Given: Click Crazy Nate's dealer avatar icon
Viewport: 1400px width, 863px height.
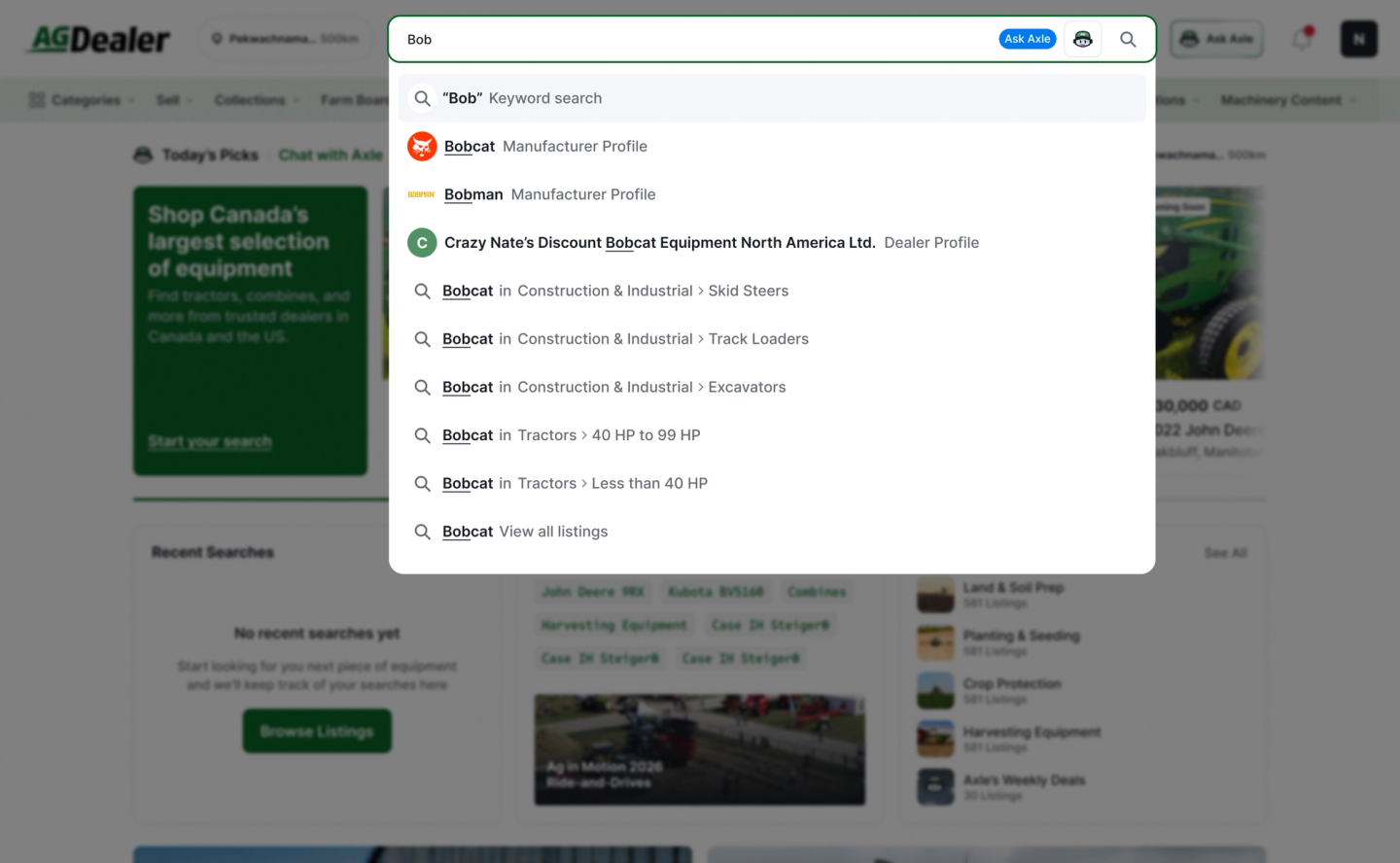Looking at the screenshot, I should [x=422, y=243].
